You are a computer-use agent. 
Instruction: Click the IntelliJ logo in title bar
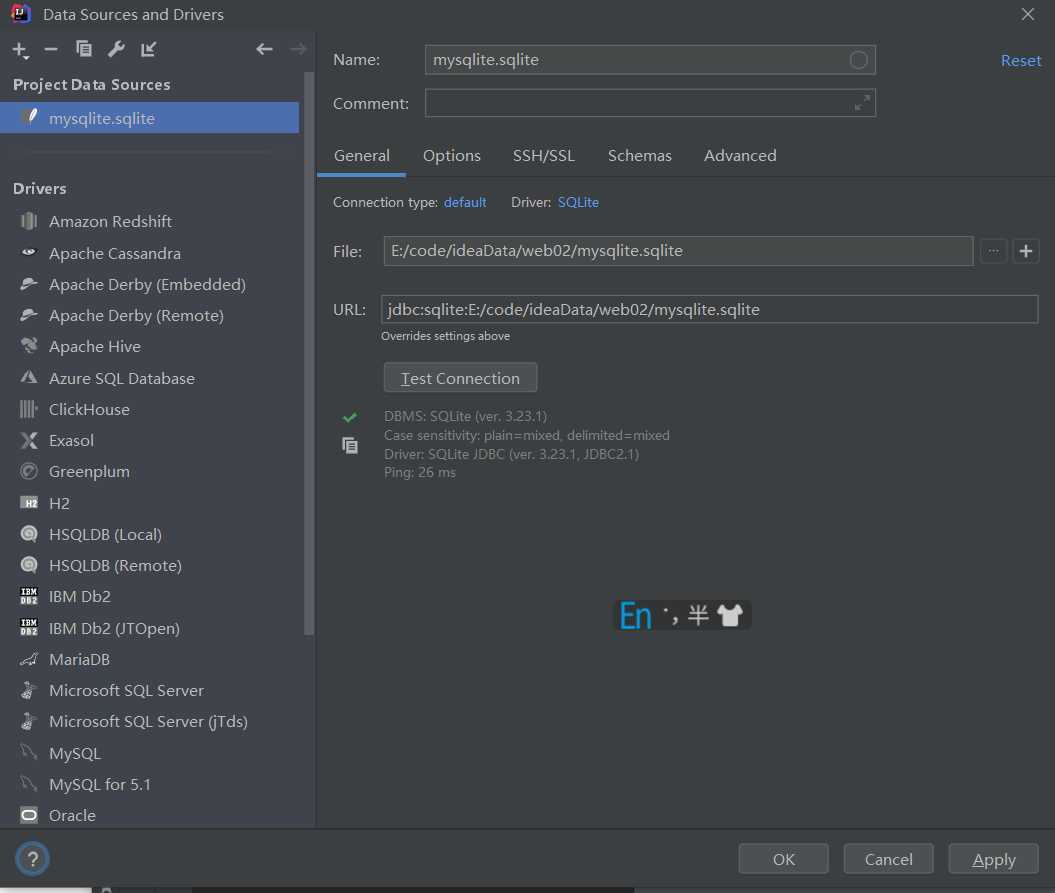[21, 13]
